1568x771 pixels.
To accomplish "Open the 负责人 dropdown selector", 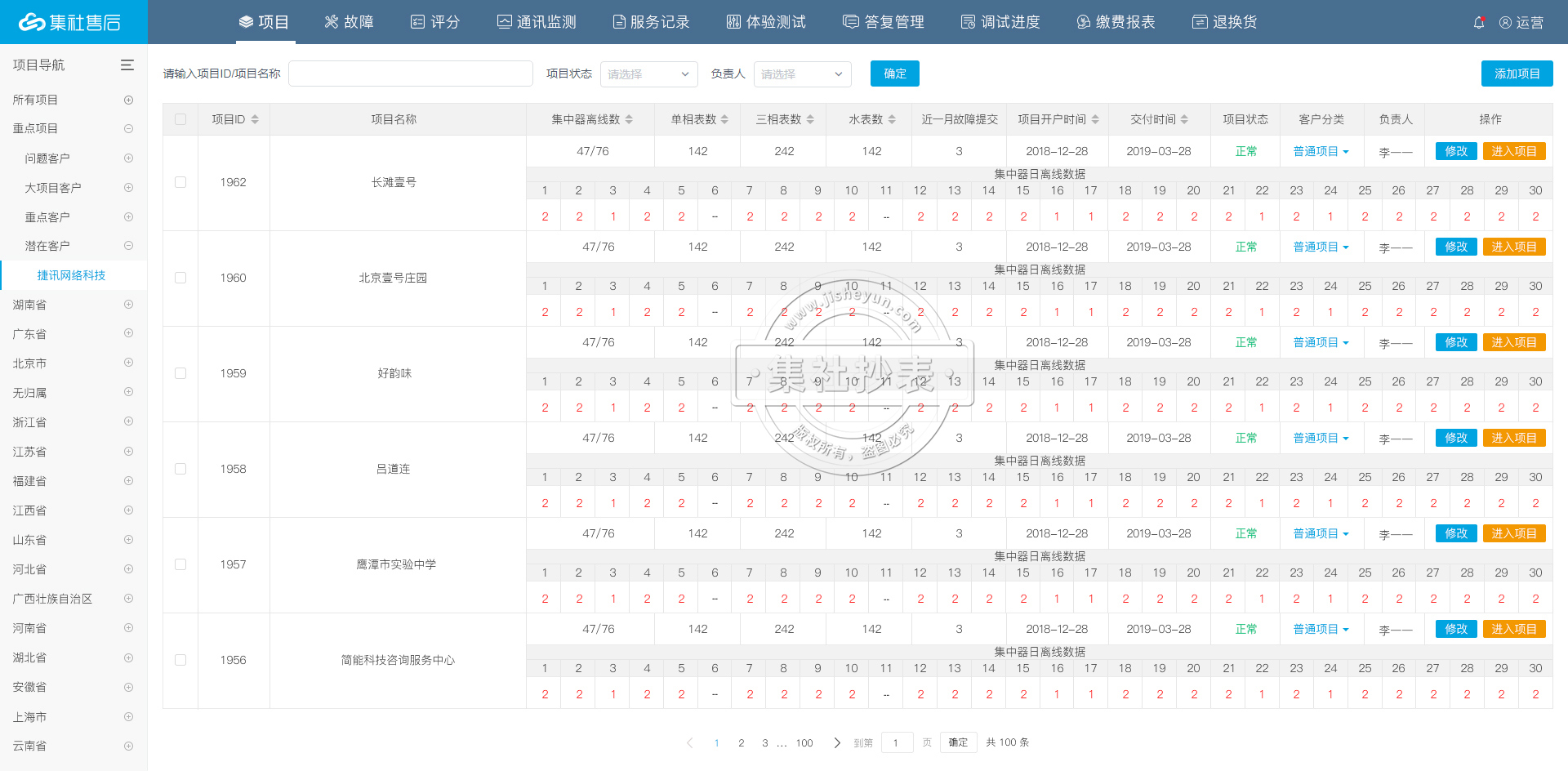I will (802, 74).
